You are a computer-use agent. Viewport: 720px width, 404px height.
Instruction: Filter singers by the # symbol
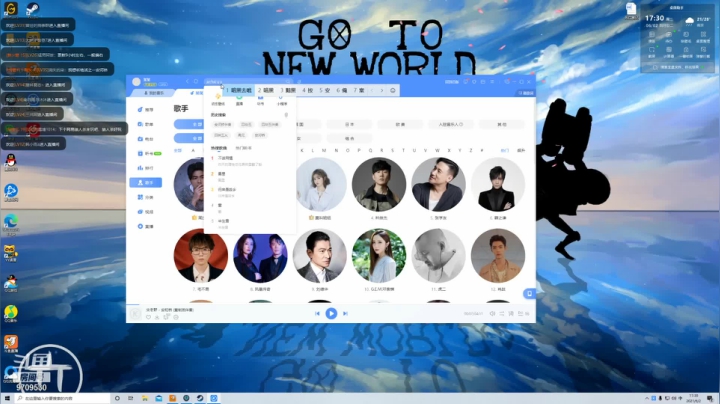(x=482, y=151)
